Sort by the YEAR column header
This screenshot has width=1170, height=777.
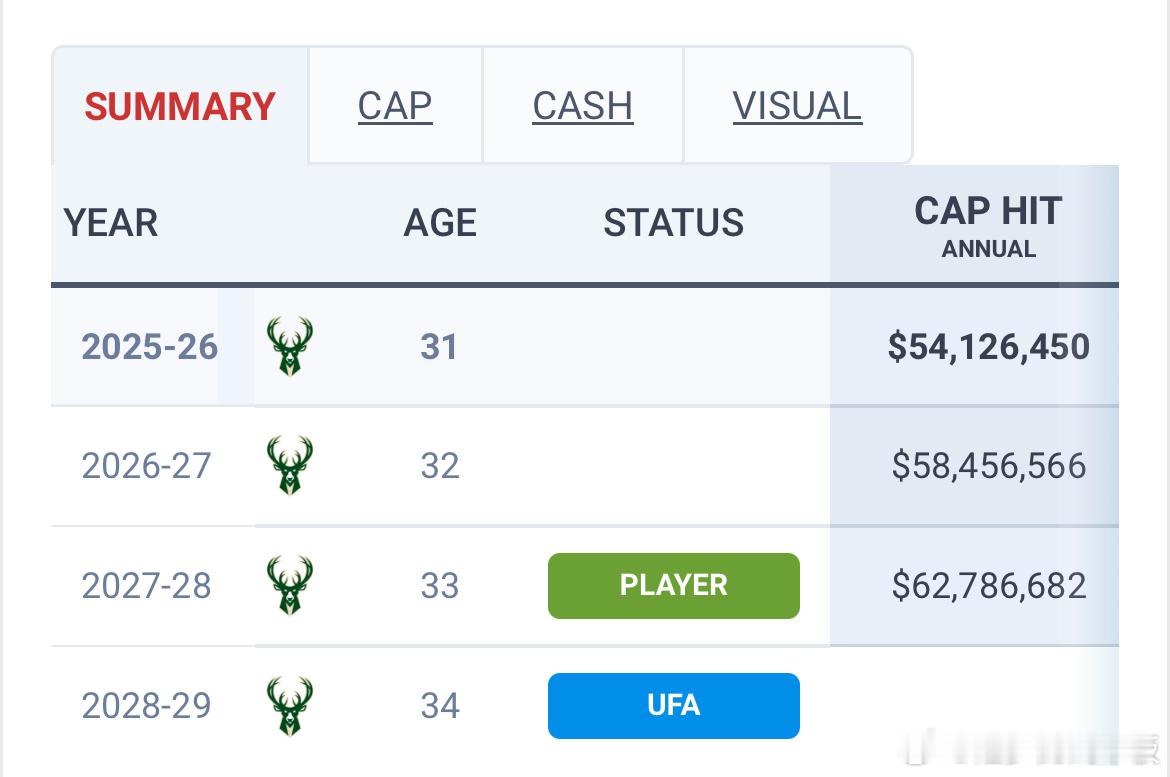pos(110,222)
